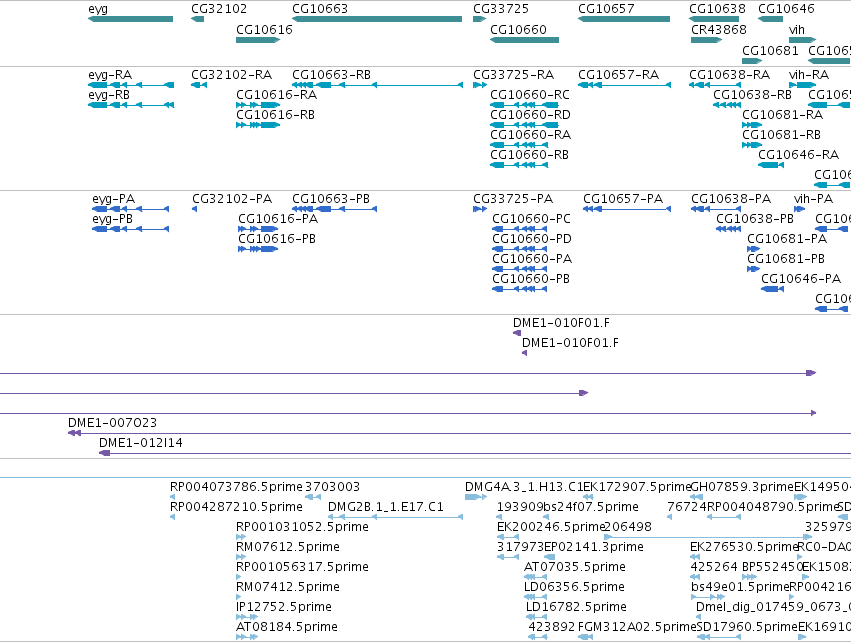Select transcript CG10660-RB

519,166
